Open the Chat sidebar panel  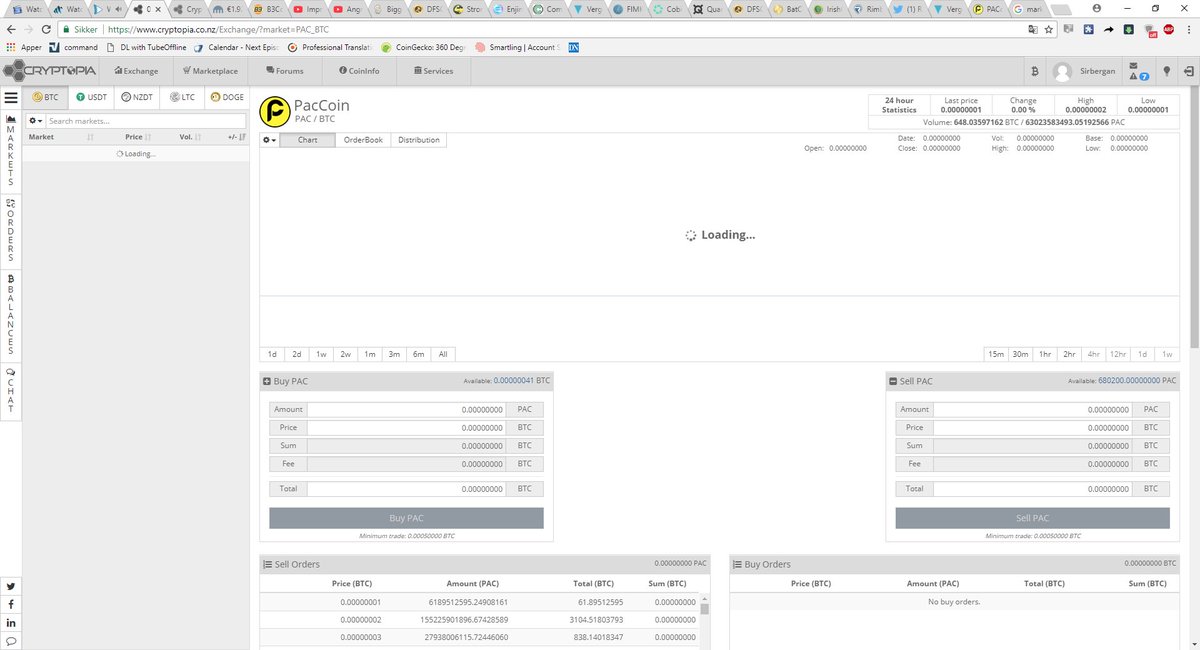(11, 390)
